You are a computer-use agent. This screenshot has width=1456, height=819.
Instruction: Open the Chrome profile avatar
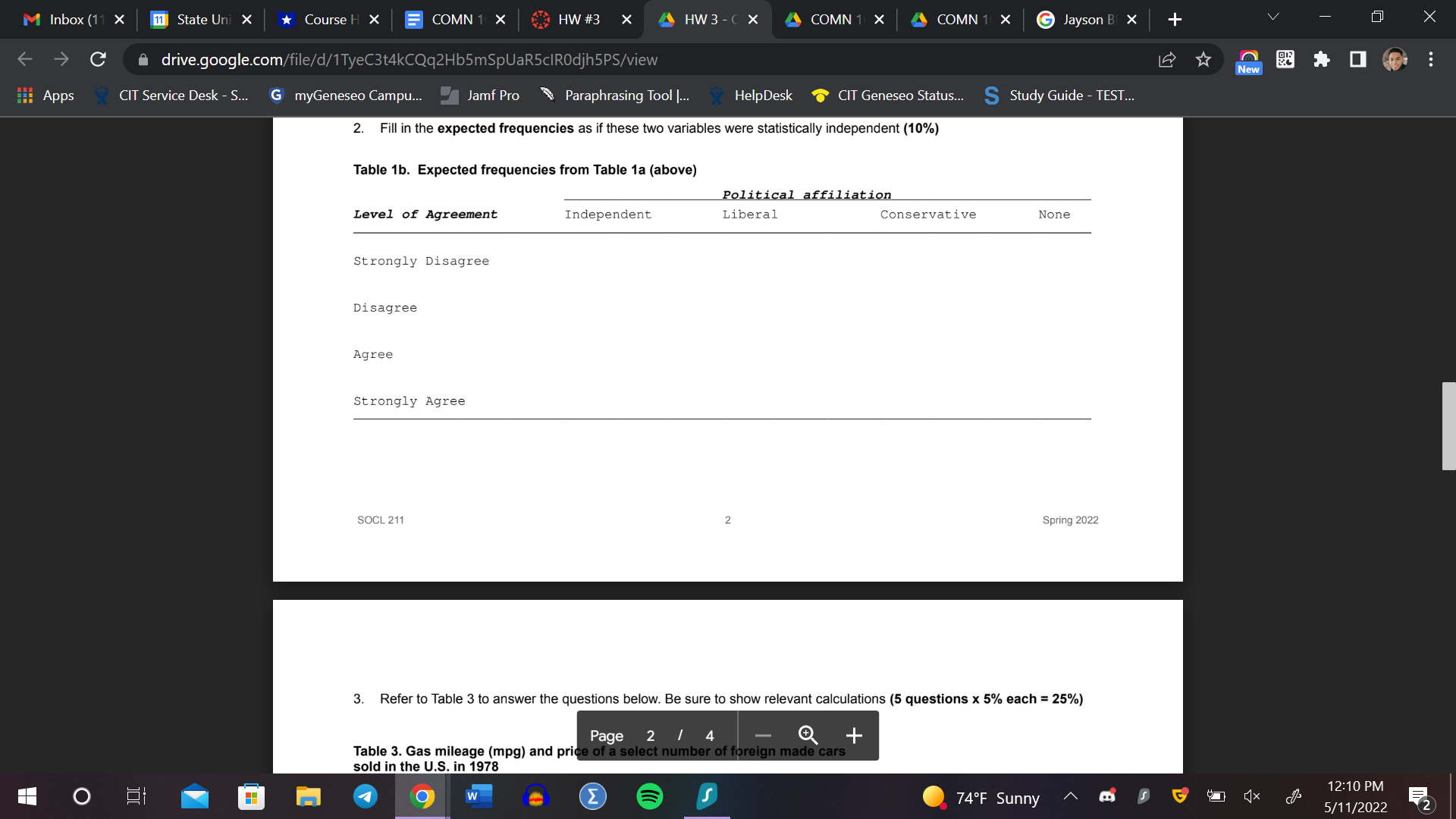click(1395, 59)
